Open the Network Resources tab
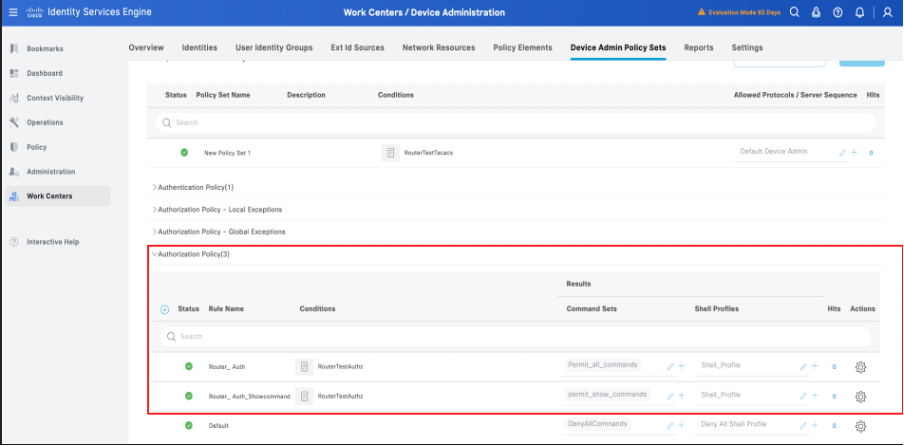904x446 pixels. click(439, 48)
